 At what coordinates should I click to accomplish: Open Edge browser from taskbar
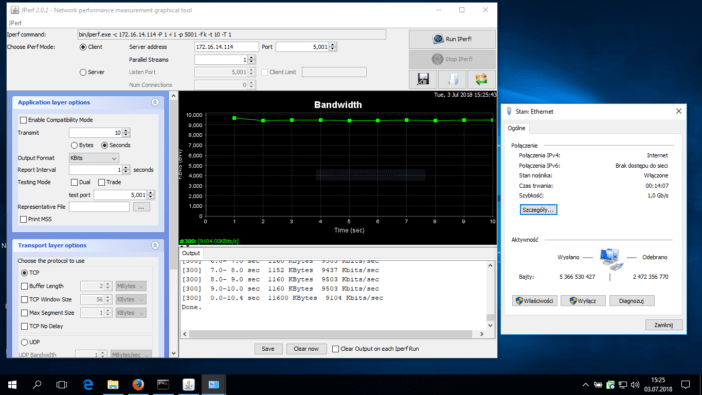point(88,384)
